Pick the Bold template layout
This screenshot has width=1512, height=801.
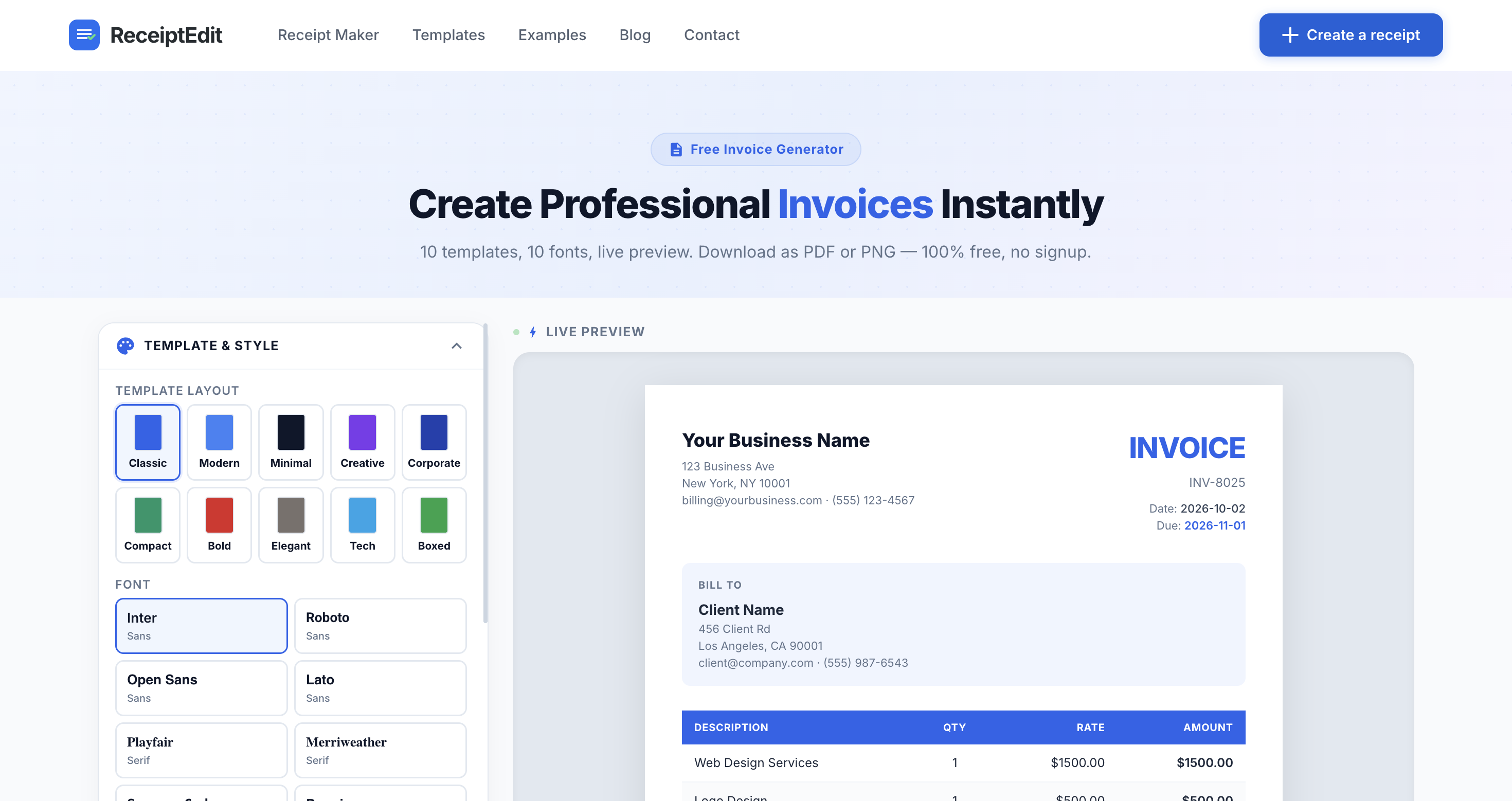220,524
